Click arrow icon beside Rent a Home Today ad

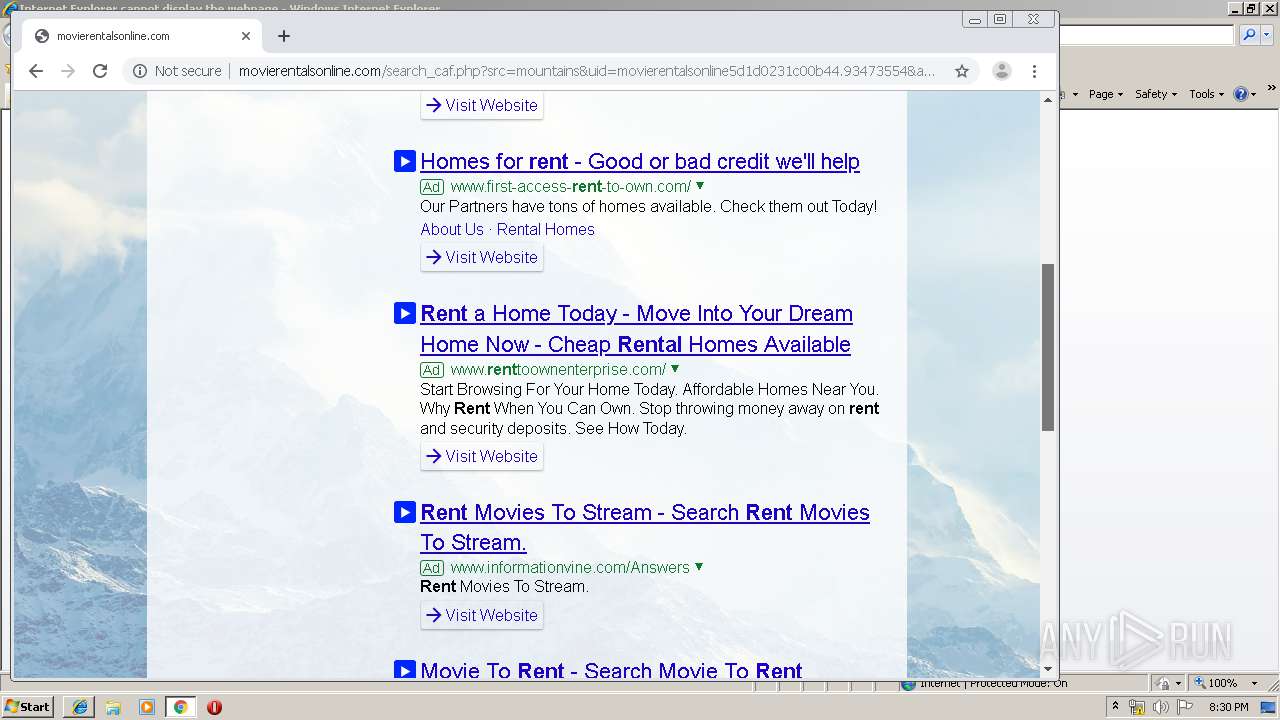(405, 313)
